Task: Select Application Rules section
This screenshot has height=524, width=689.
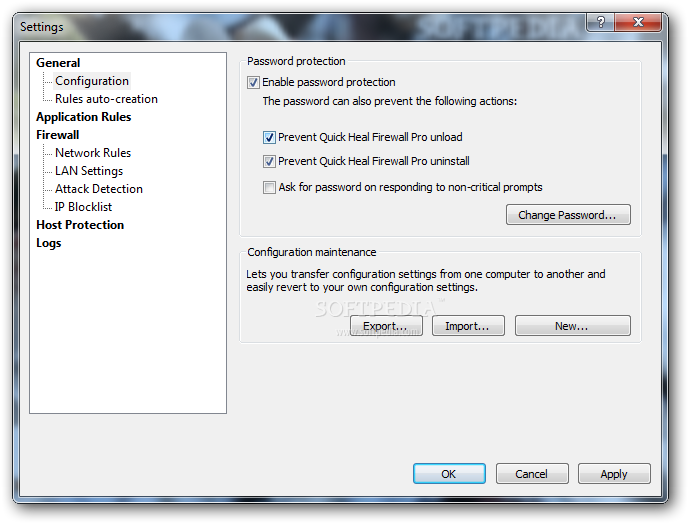Action: (x=83, y=117)
